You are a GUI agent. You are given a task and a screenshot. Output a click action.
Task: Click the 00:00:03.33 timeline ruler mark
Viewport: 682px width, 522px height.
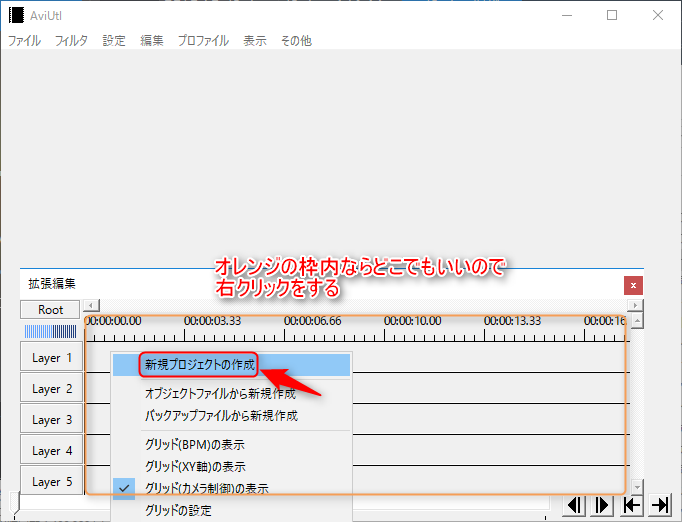click(212, 321)
